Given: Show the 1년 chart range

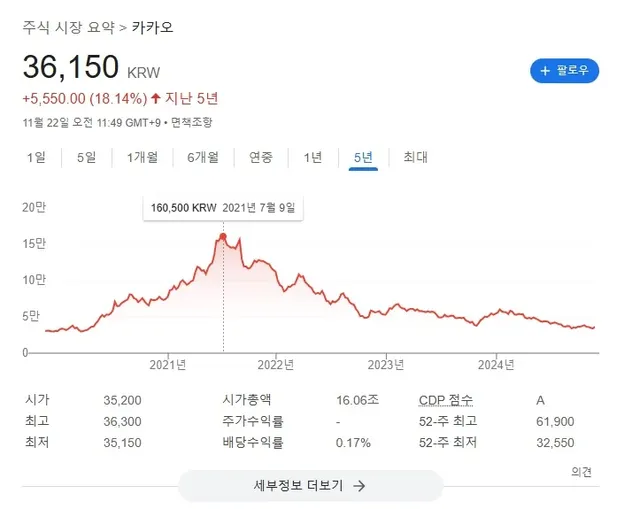Looking at the screenshot, I should click(313, 157).
